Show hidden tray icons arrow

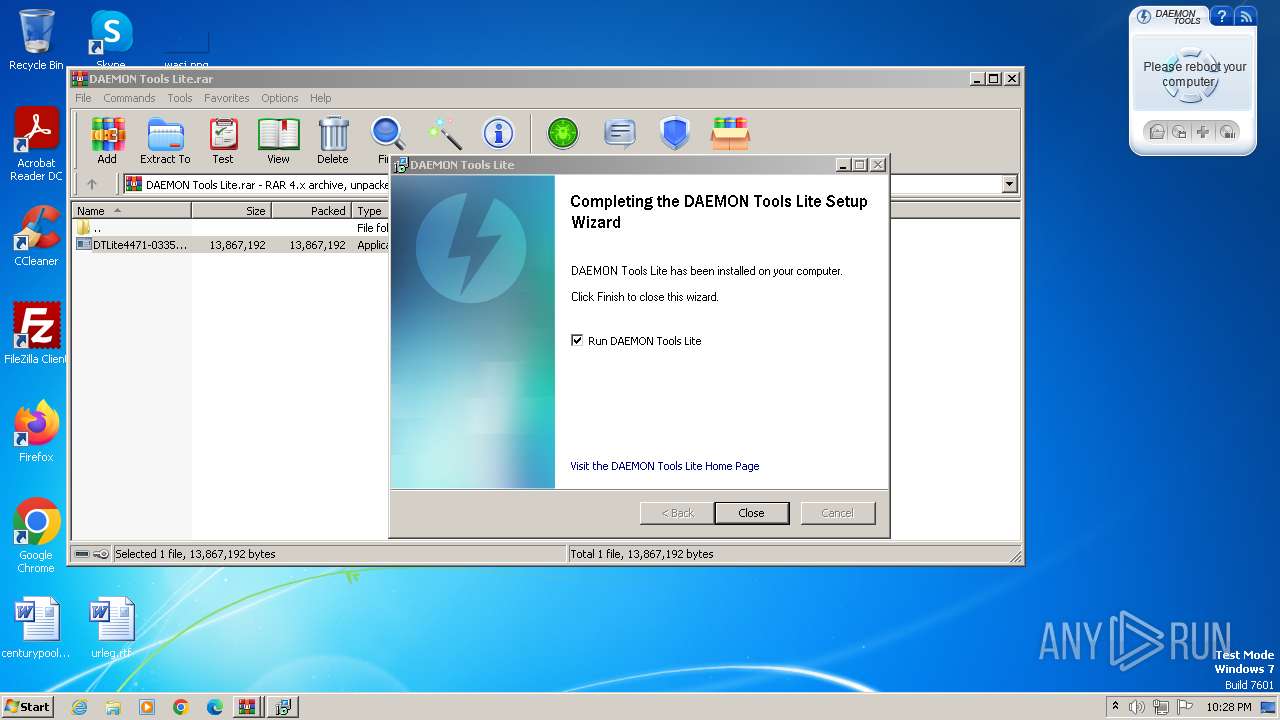1115,707
